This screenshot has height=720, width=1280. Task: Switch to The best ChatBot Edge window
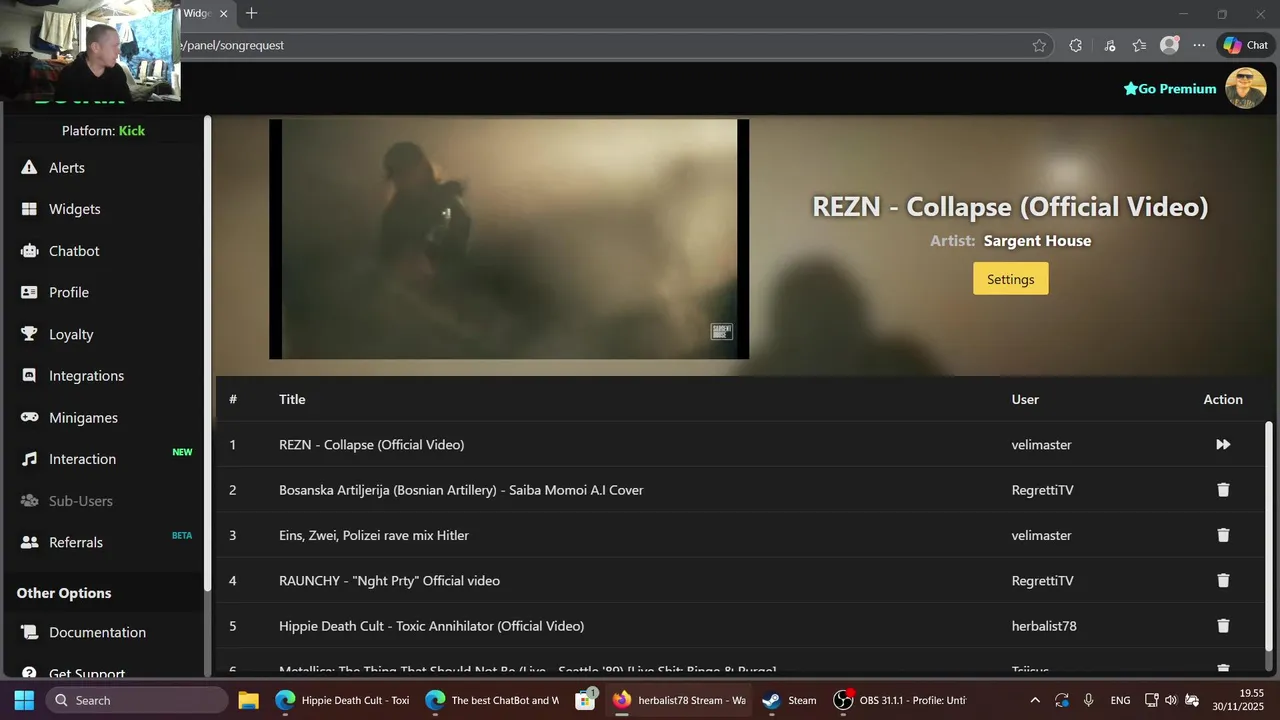point(492,700)
